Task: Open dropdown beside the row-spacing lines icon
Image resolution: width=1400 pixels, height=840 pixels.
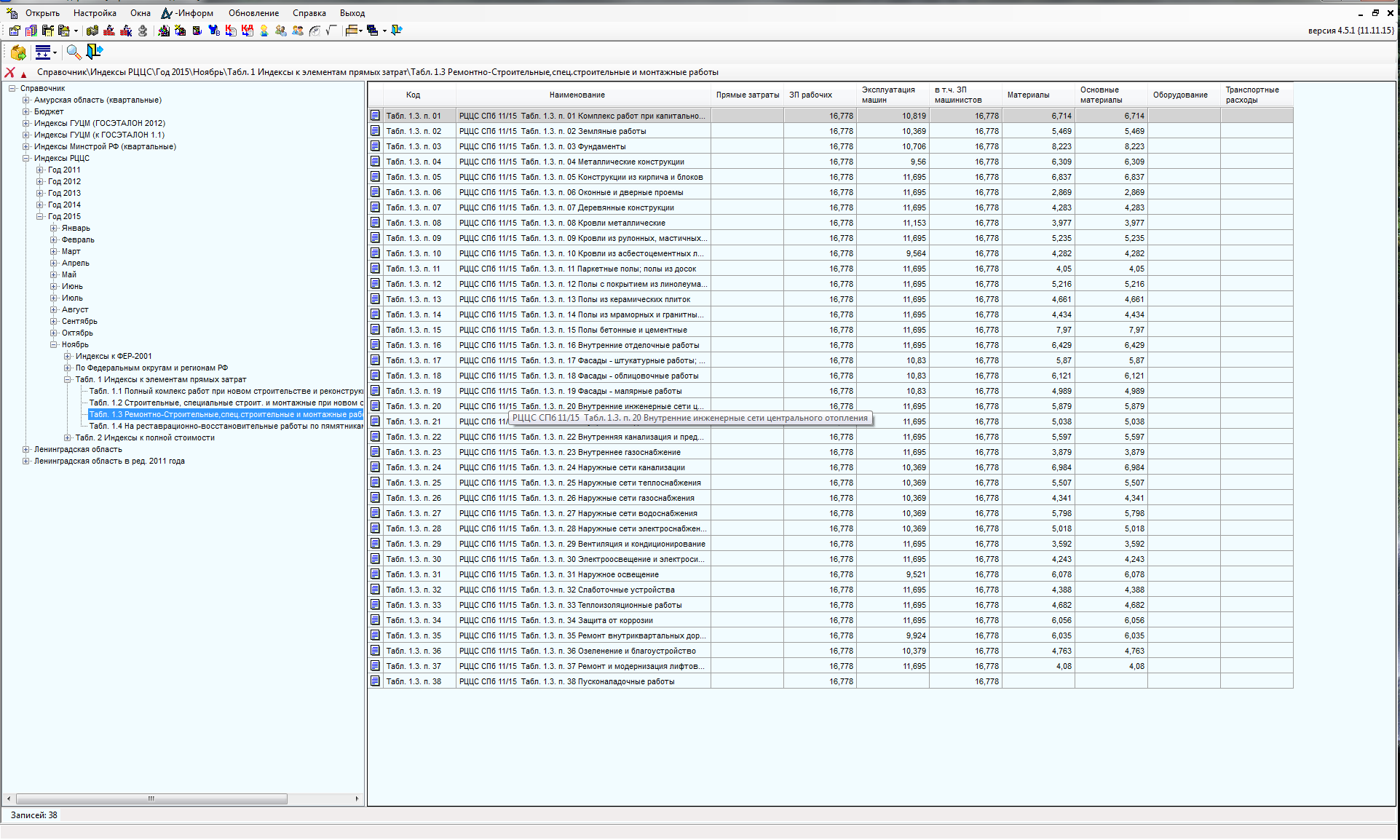Action: pos(55,53)
